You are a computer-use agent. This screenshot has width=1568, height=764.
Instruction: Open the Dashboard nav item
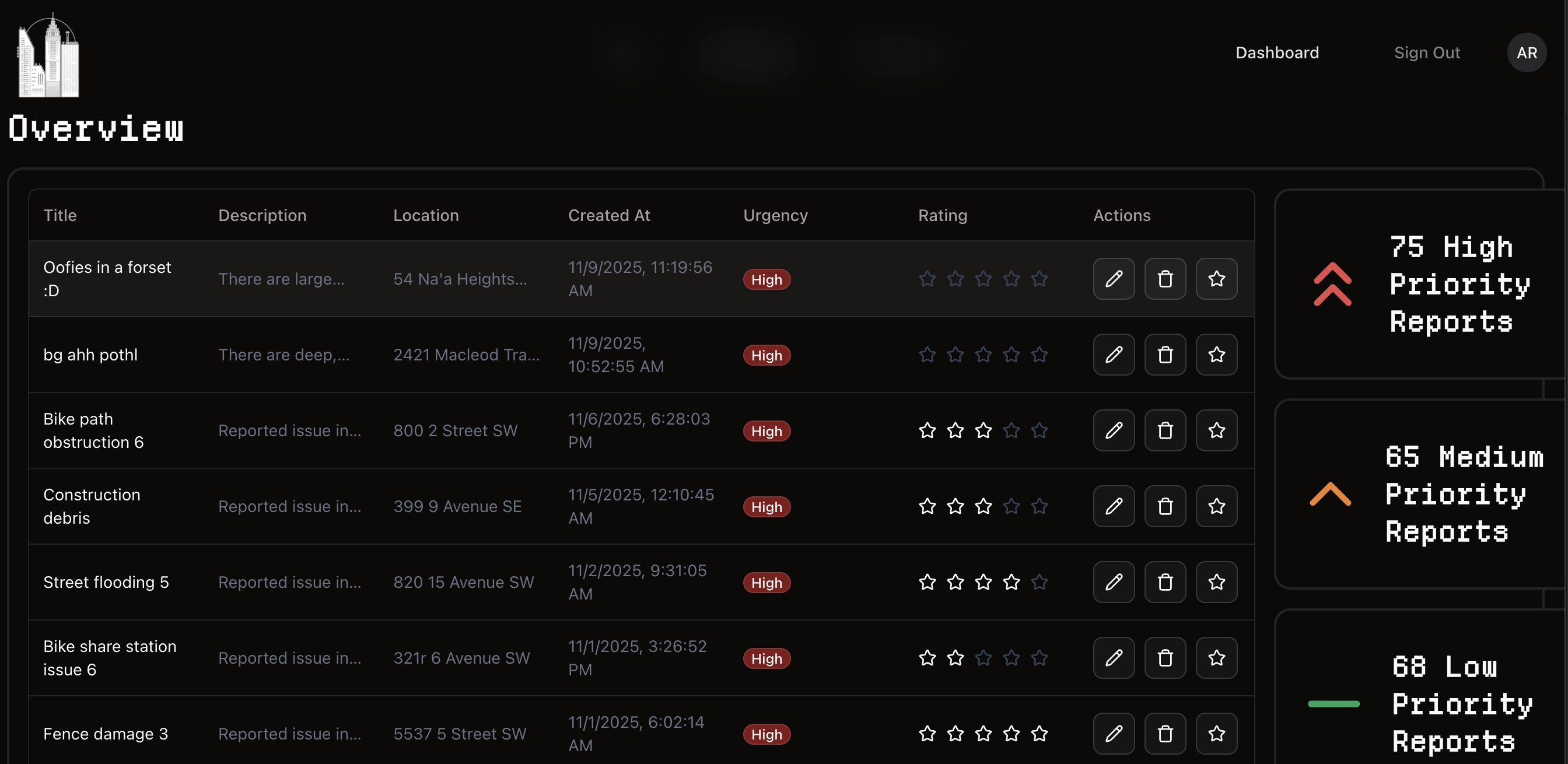coord(1276,53)
